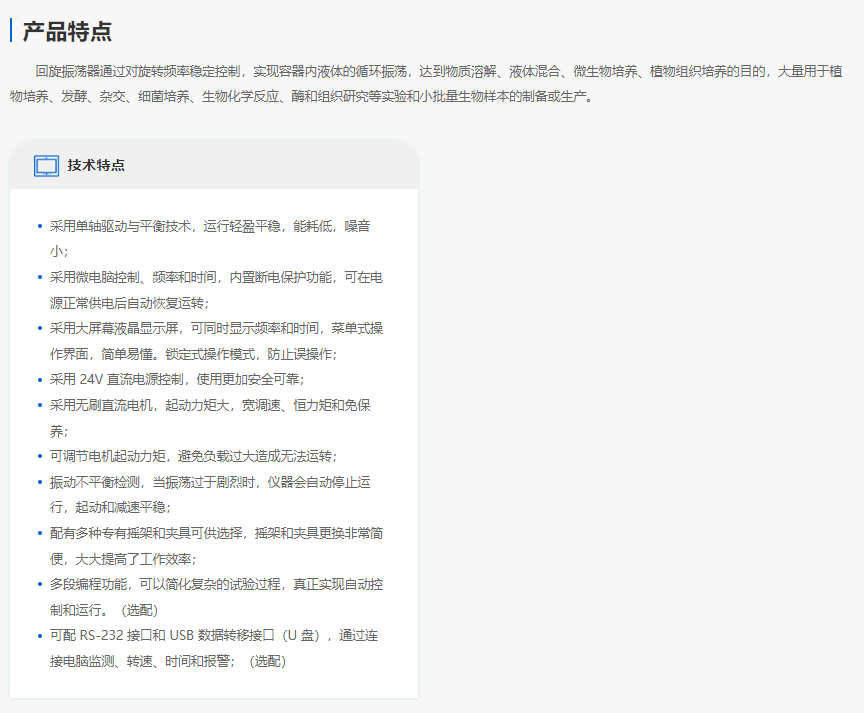
Task: Click the 24V 直流电源控制 feature line
Action: pos(176,380)
